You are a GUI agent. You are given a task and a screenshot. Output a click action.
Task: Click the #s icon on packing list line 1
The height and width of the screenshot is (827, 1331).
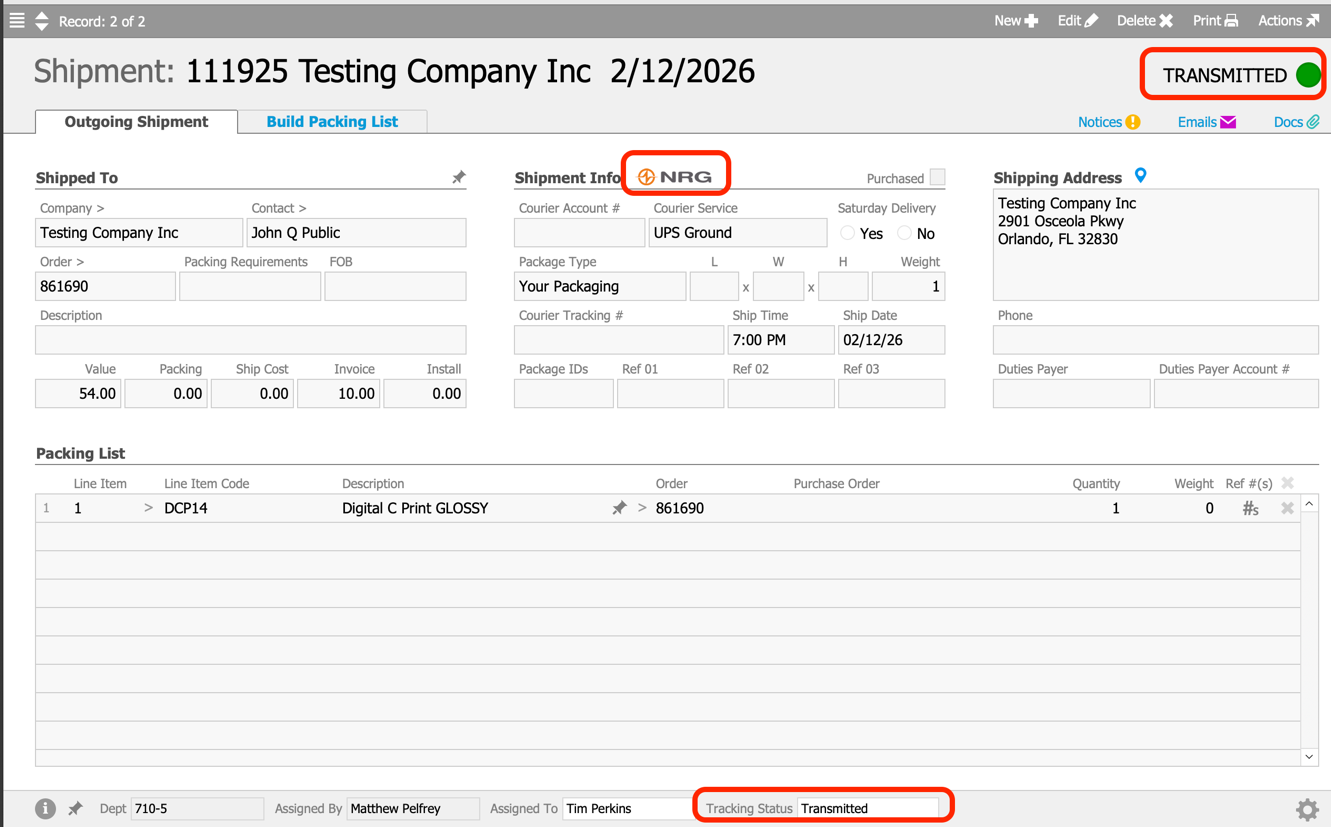[x=1250, y=508]
